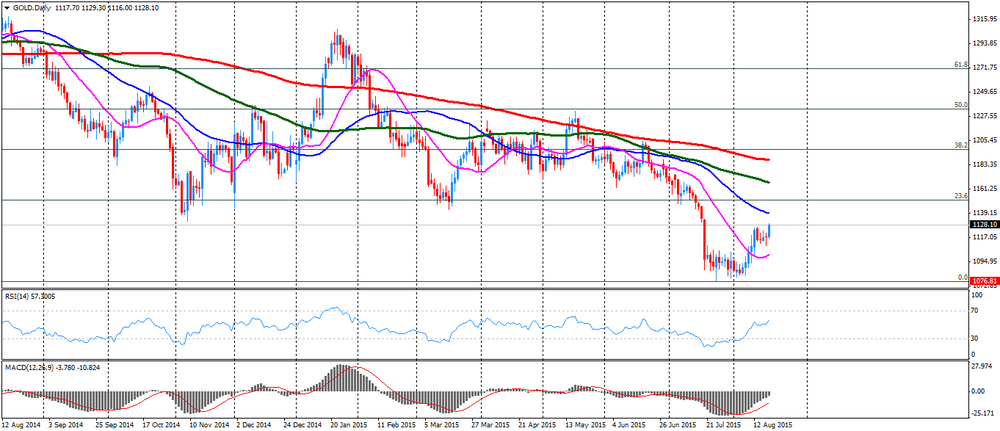1000x431 pixels.
Task: Click the 2 Dec 2014 date label
Action: click(x=253, y=423)
